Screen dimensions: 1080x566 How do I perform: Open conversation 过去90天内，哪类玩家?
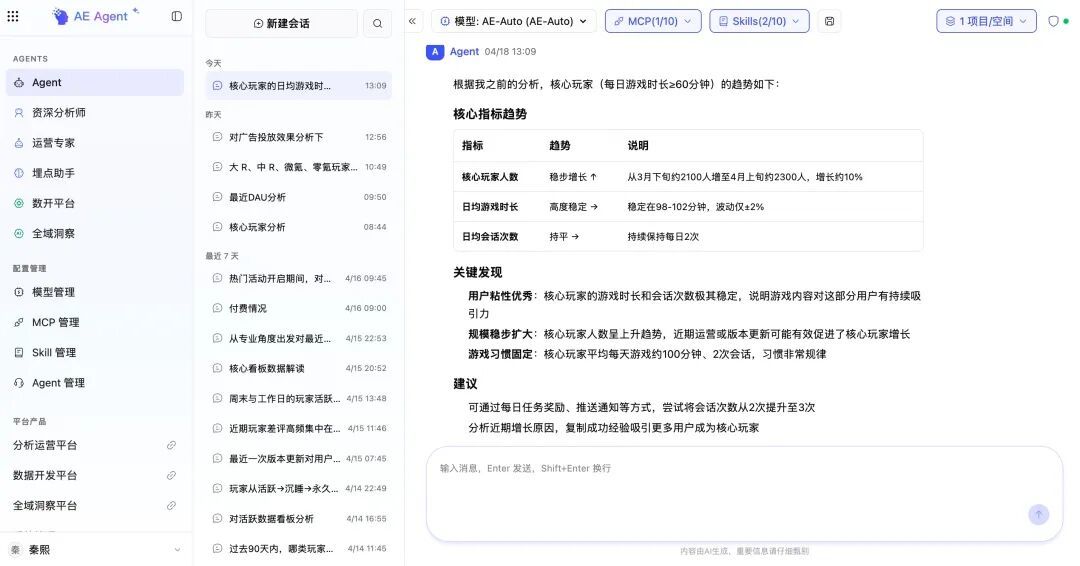298,549
